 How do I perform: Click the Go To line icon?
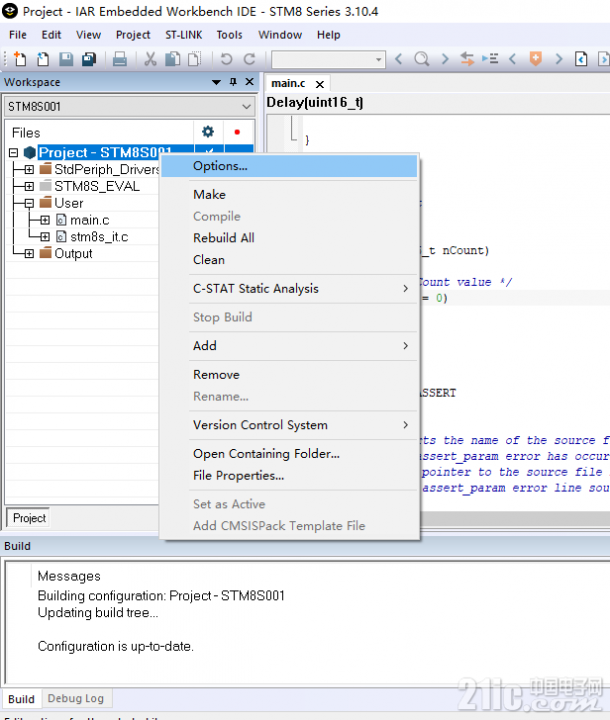coord(490,59)
